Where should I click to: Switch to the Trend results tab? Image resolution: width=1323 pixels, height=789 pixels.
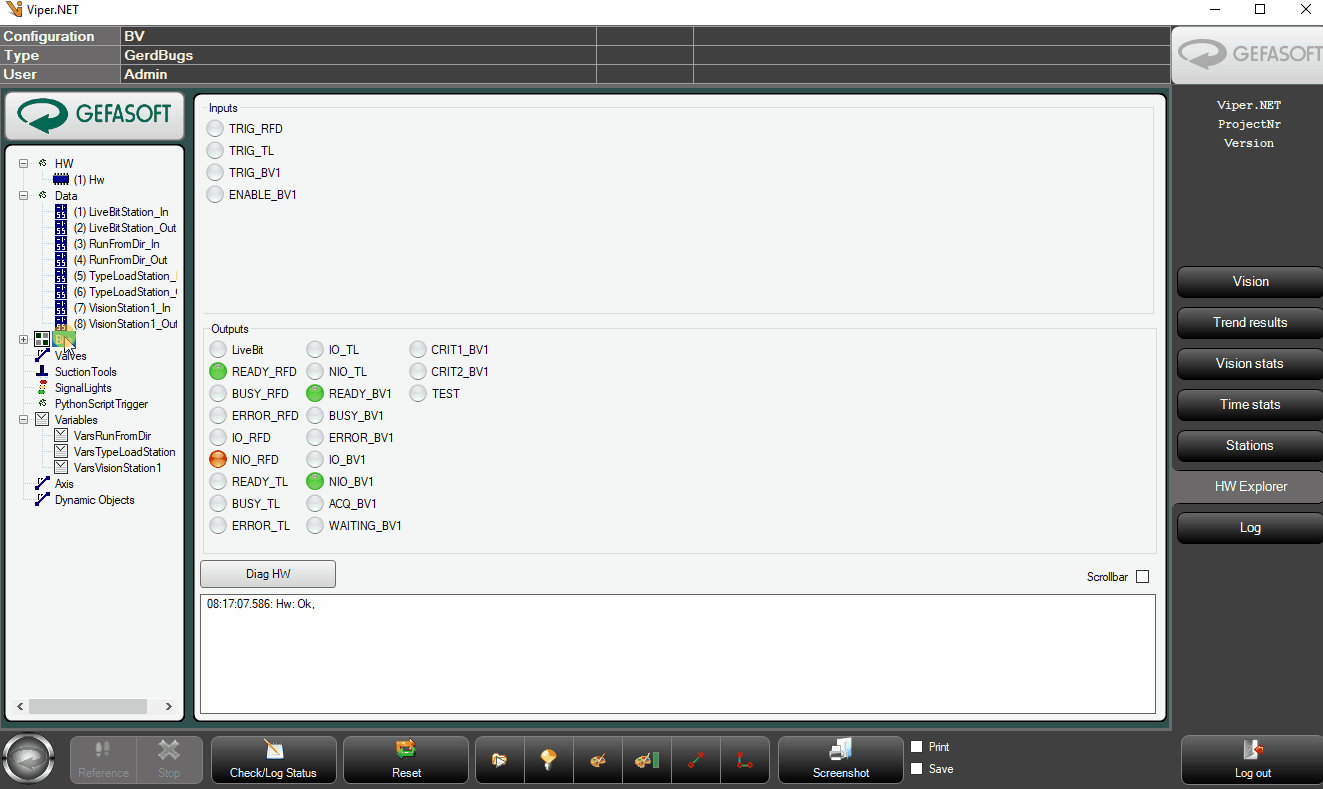point(1250,323)
